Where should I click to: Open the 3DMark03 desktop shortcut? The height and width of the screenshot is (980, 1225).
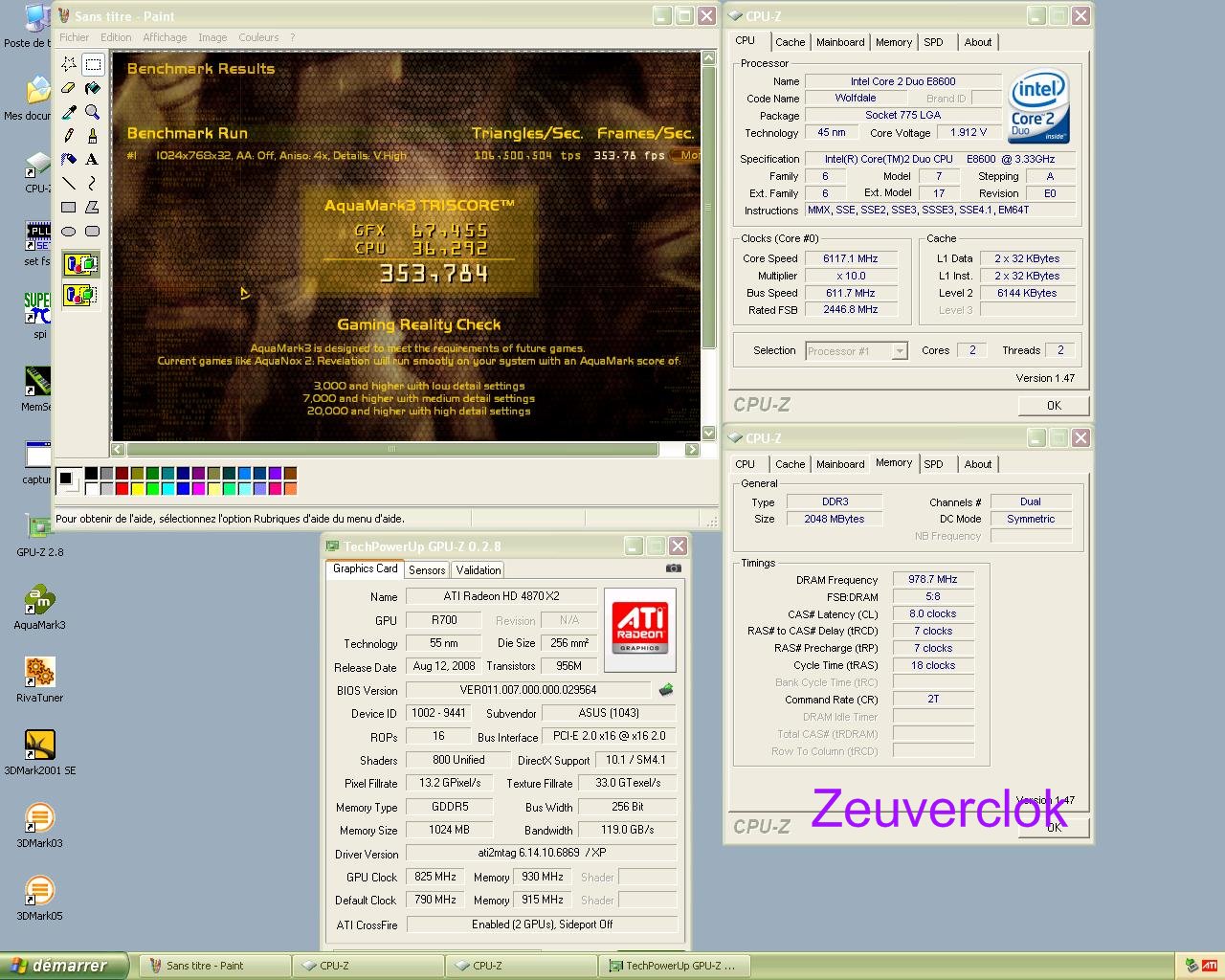(x=39, y=826)
